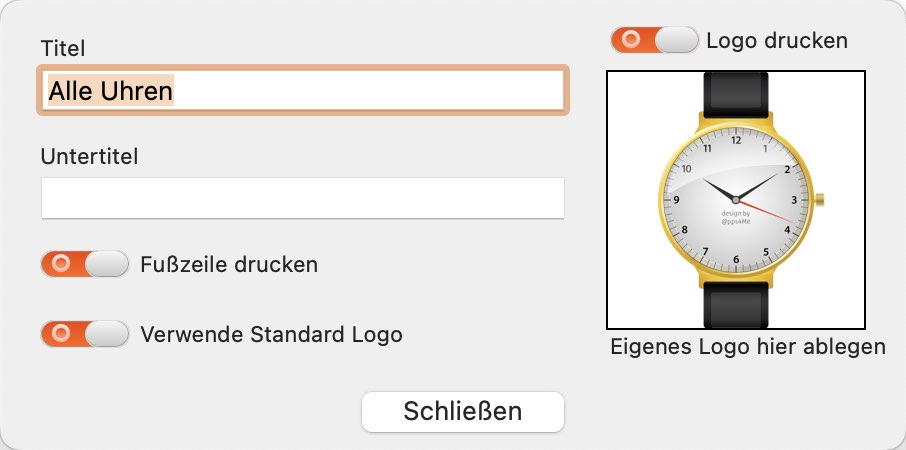Click the highlighted 'Alle Uhren' text

(110, 91)
